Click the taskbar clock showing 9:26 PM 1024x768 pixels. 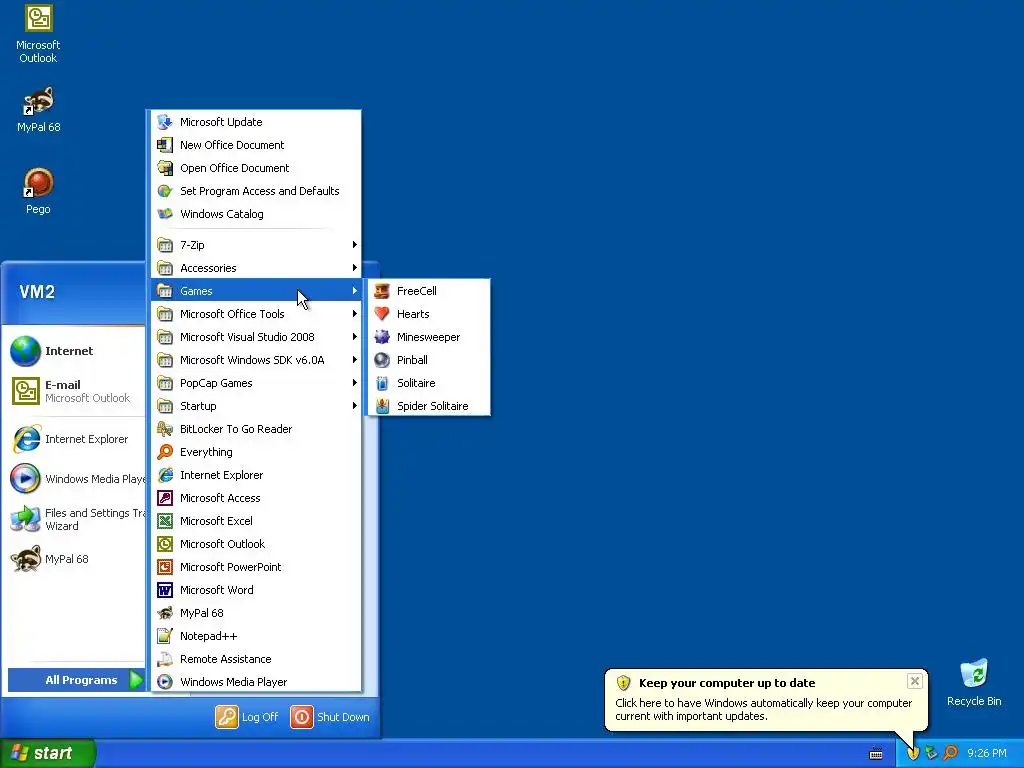987,753
